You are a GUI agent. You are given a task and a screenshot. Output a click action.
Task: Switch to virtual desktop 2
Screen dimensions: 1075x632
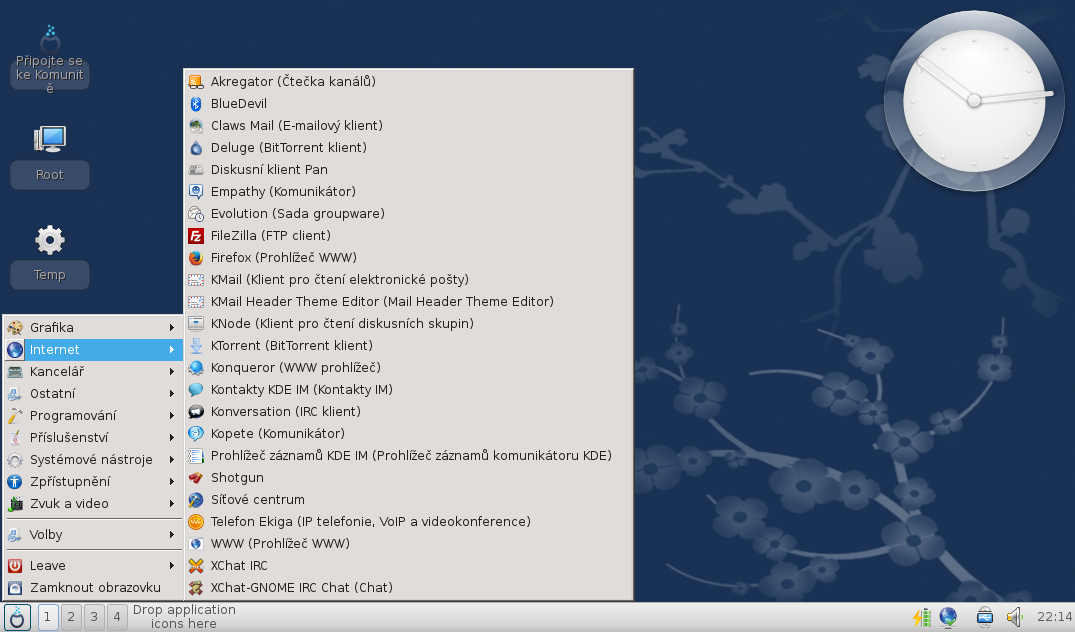tap(71, 617)
